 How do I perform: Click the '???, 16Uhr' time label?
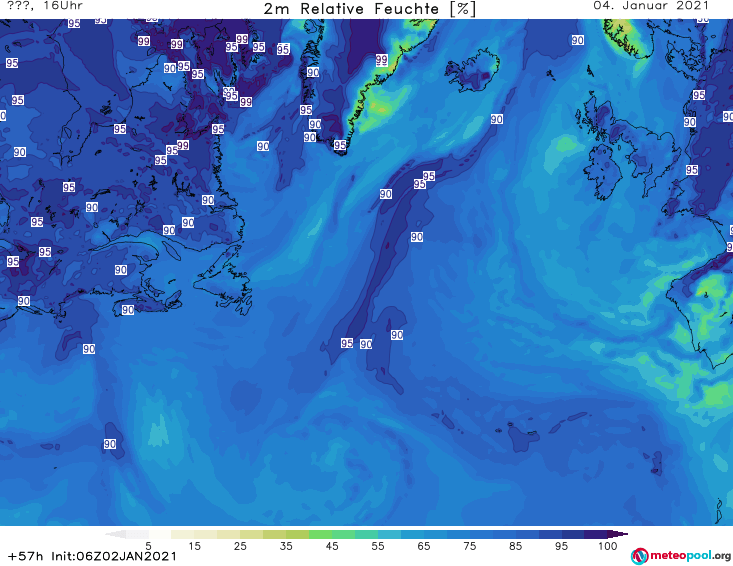tap(45, 6)
